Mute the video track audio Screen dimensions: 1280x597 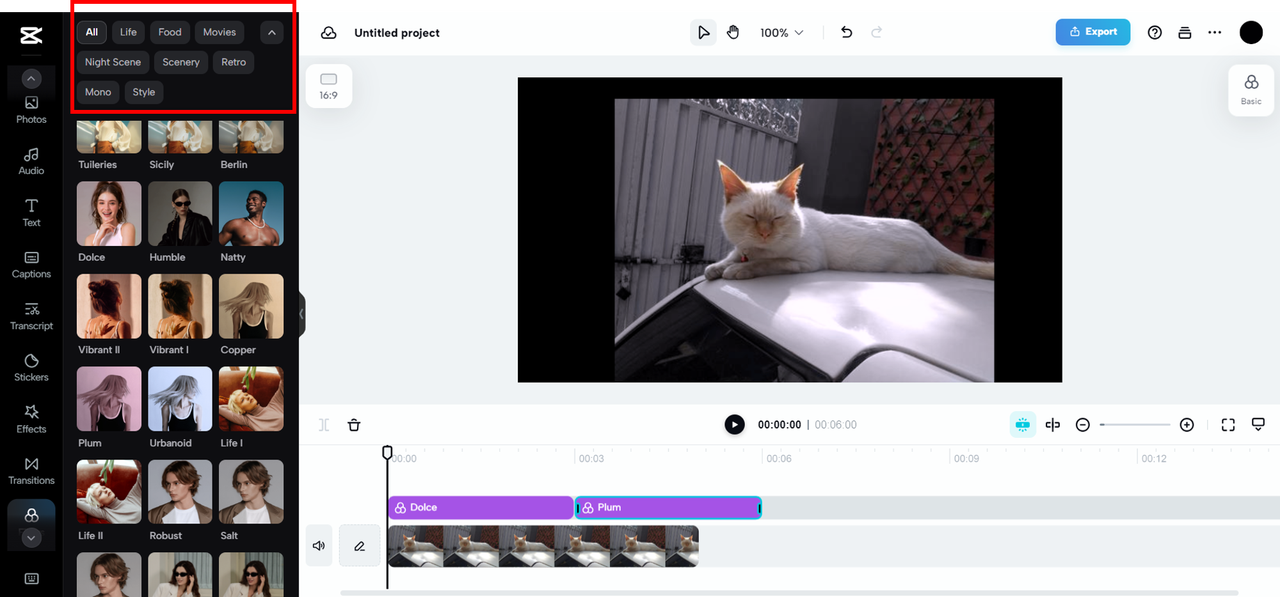point(319,546)
